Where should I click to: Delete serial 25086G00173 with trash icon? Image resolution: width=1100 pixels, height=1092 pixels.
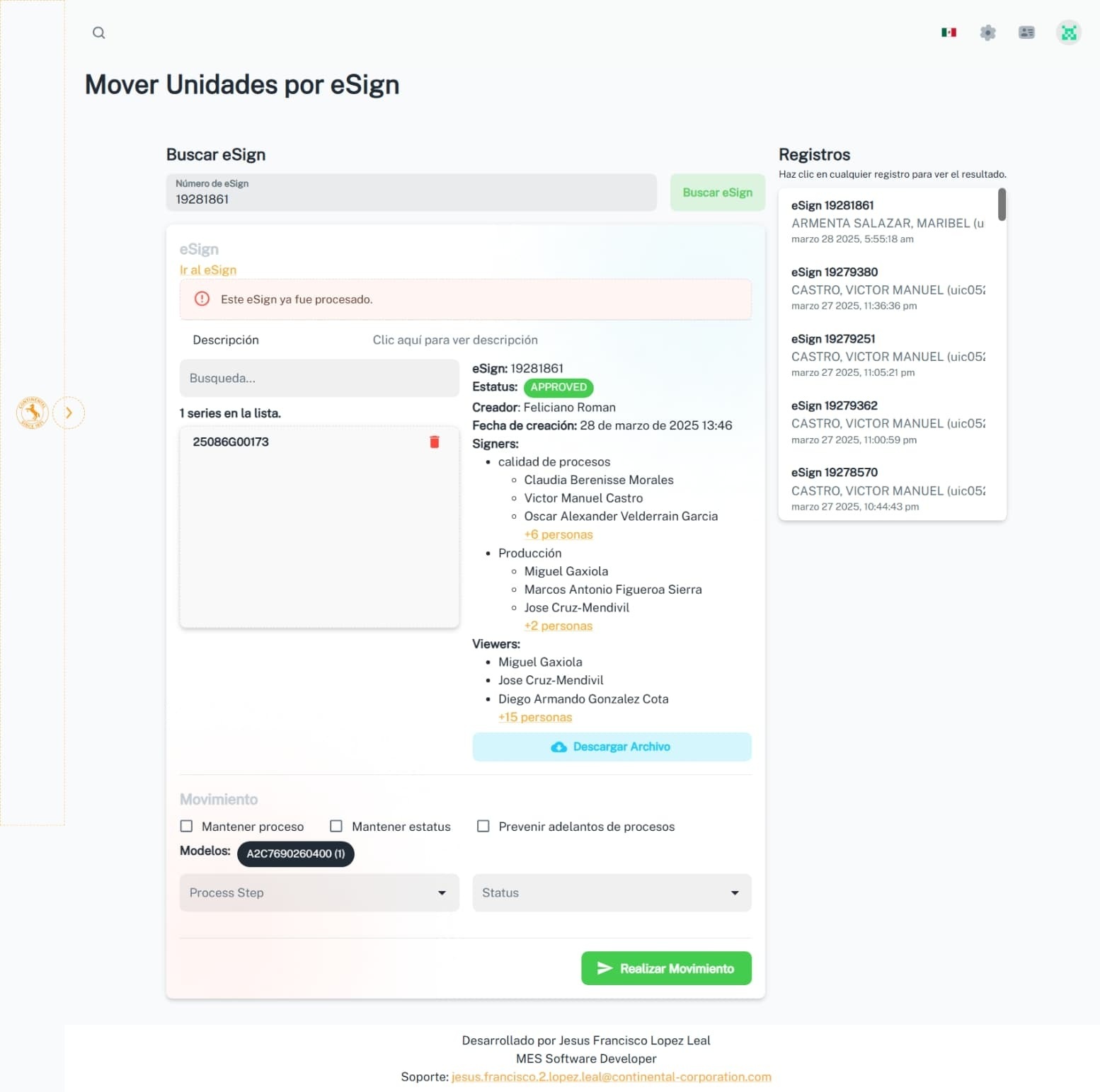(x=434, y=442)
